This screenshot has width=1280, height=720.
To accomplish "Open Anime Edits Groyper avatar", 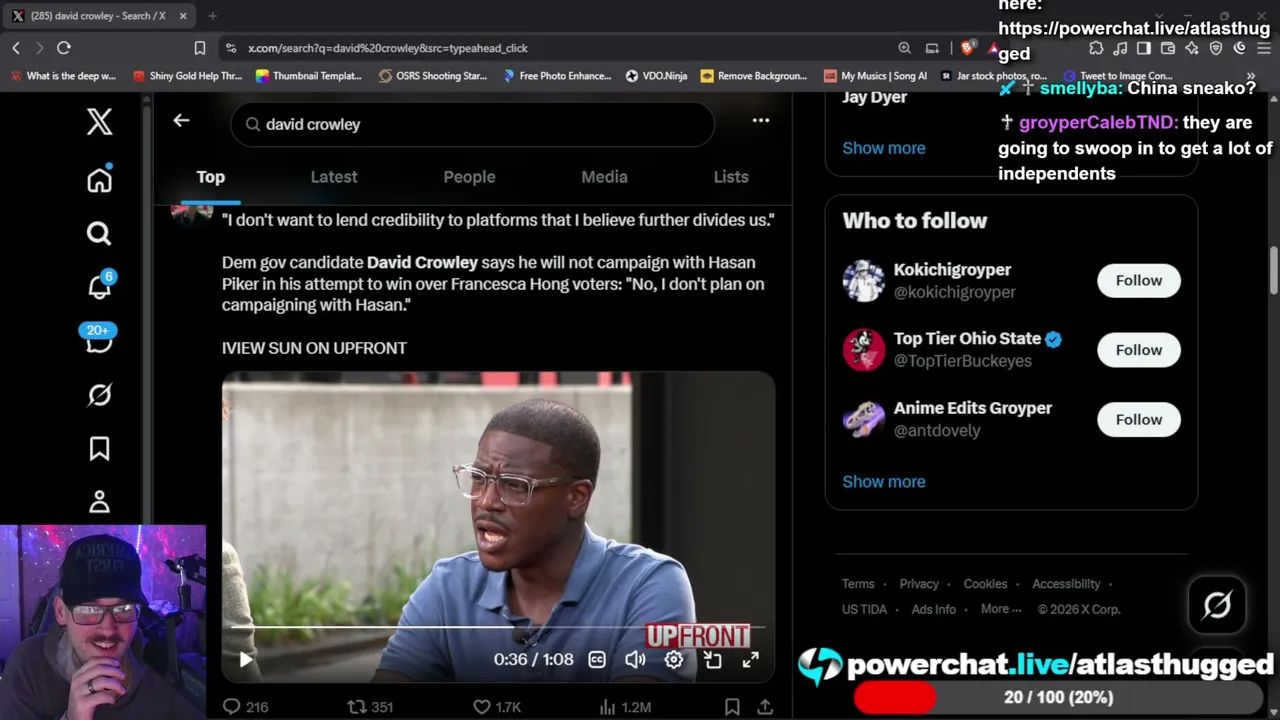I will [x=863, y=420].
